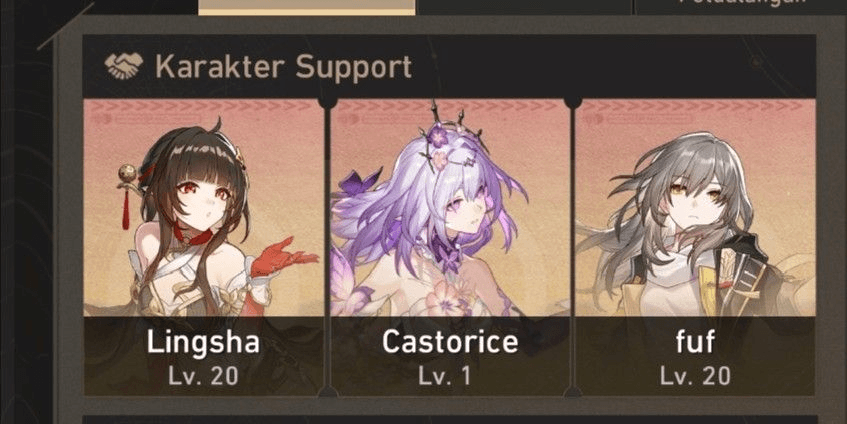Click the divider pin between Castorice and fuf
847x424 pixels.
point(573,102)
